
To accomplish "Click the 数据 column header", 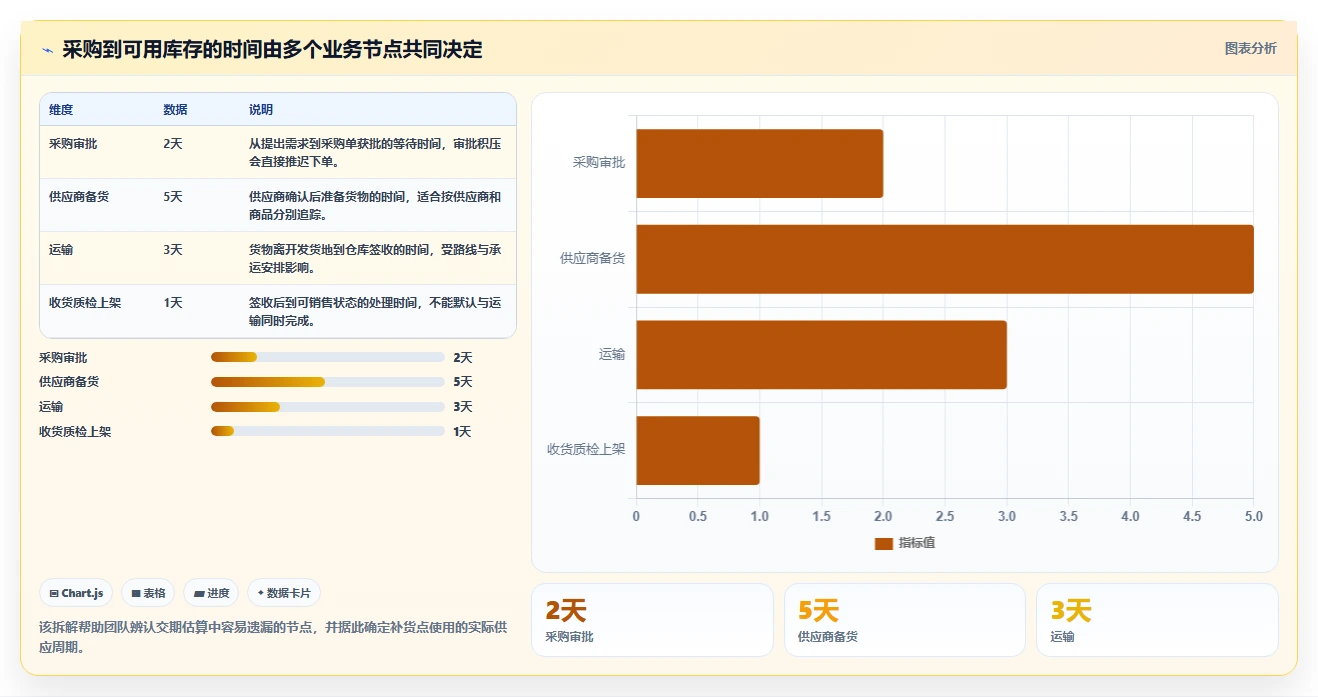I will 175,110.
